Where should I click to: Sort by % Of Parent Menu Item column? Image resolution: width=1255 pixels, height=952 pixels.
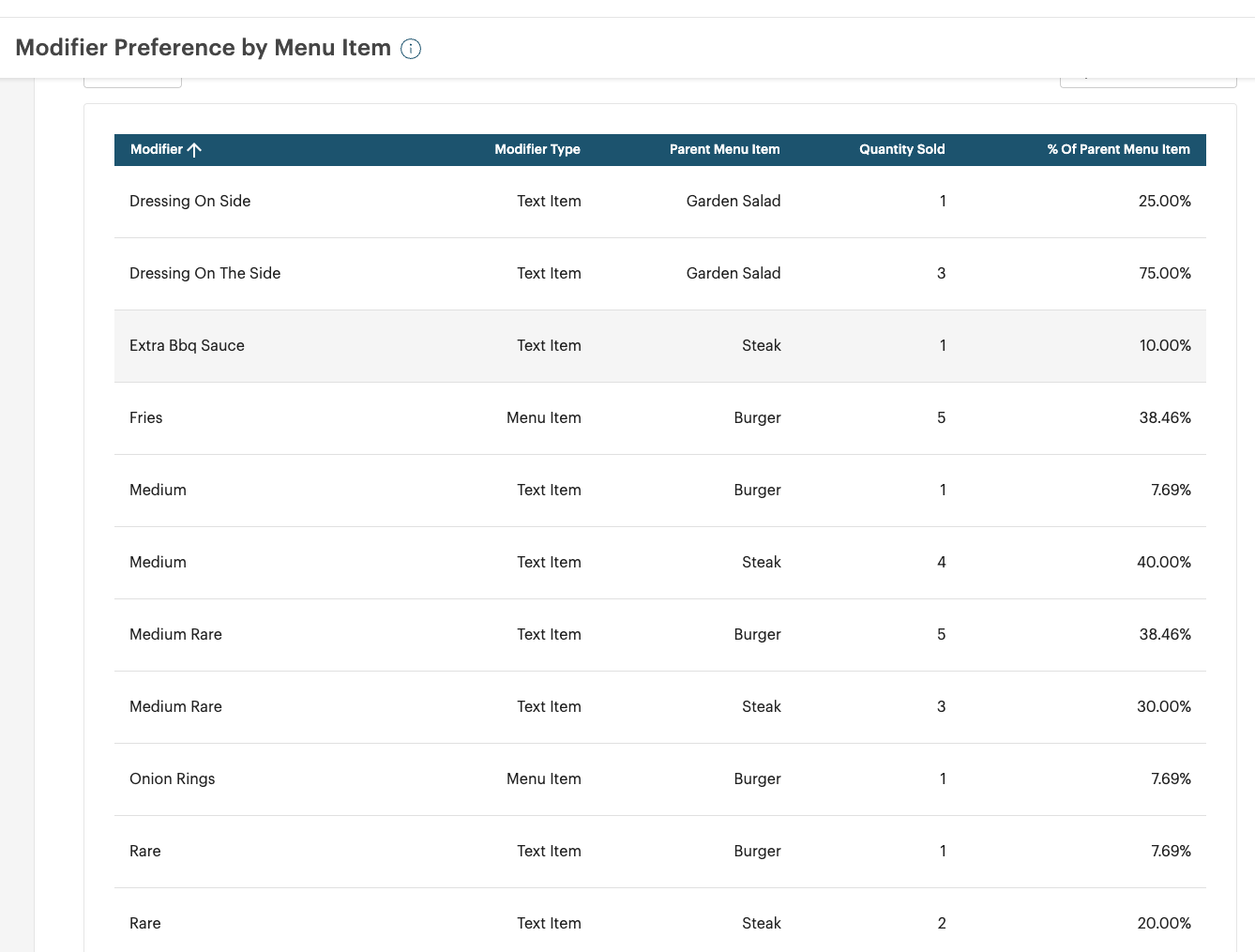[x=1118, y=150]
